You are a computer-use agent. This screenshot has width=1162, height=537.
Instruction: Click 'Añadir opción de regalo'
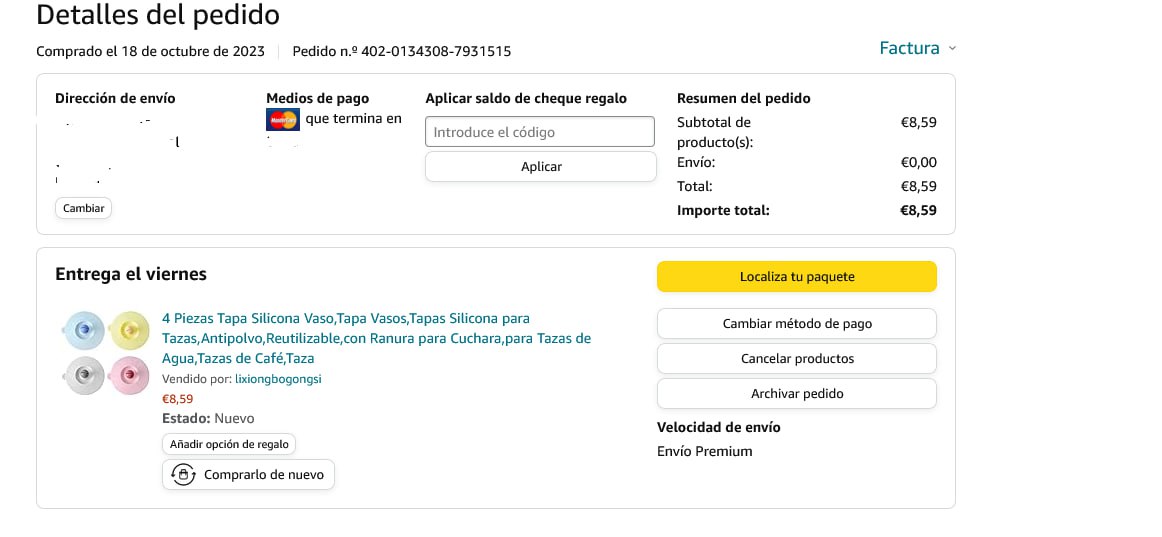point(229,444)
